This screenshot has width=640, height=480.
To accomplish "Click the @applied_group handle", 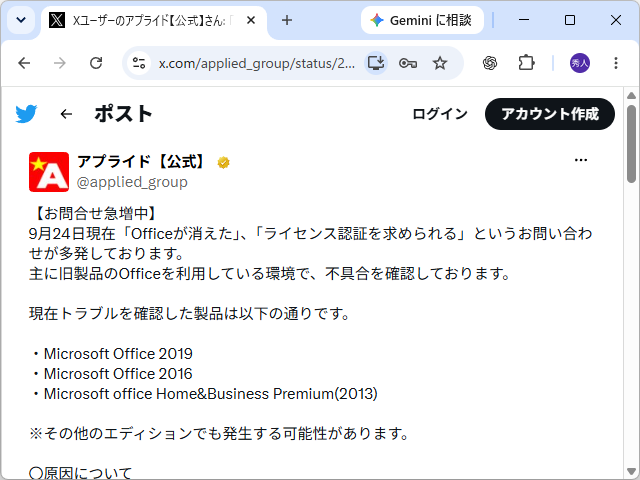I will [x=132, y=182].
